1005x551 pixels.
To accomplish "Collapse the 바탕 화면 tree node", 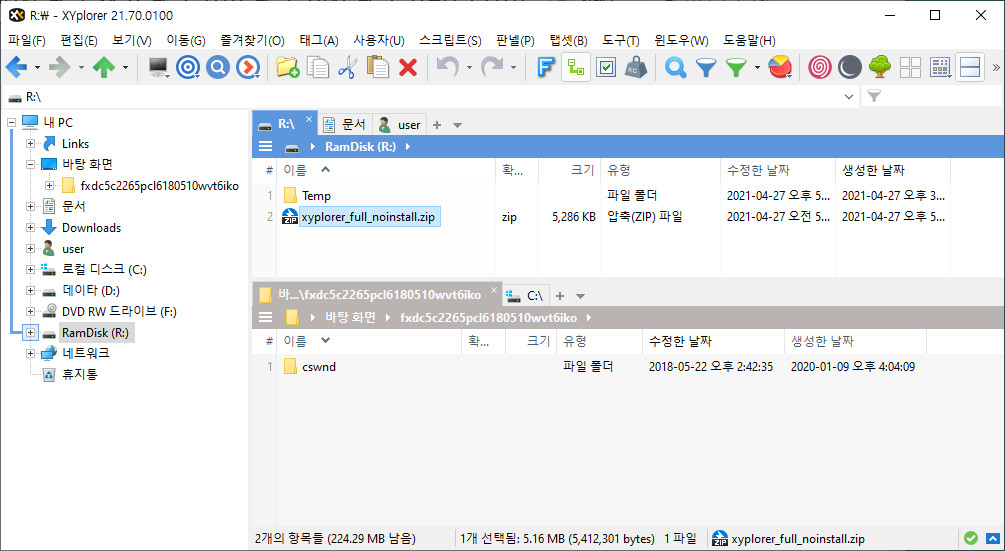I will 30,165.
